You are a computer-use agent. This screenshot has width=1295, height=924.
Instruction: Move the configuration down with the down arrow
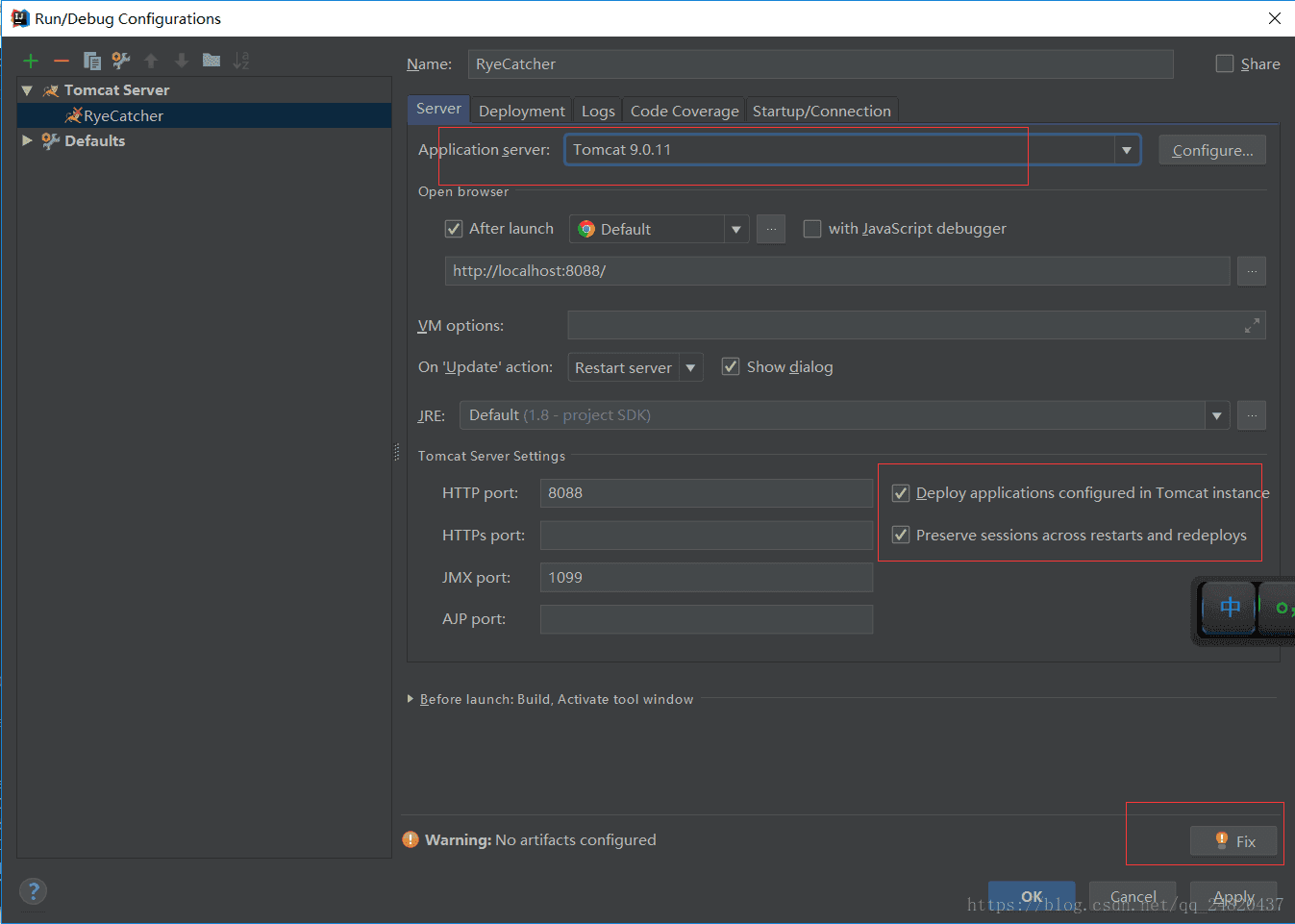181,61
